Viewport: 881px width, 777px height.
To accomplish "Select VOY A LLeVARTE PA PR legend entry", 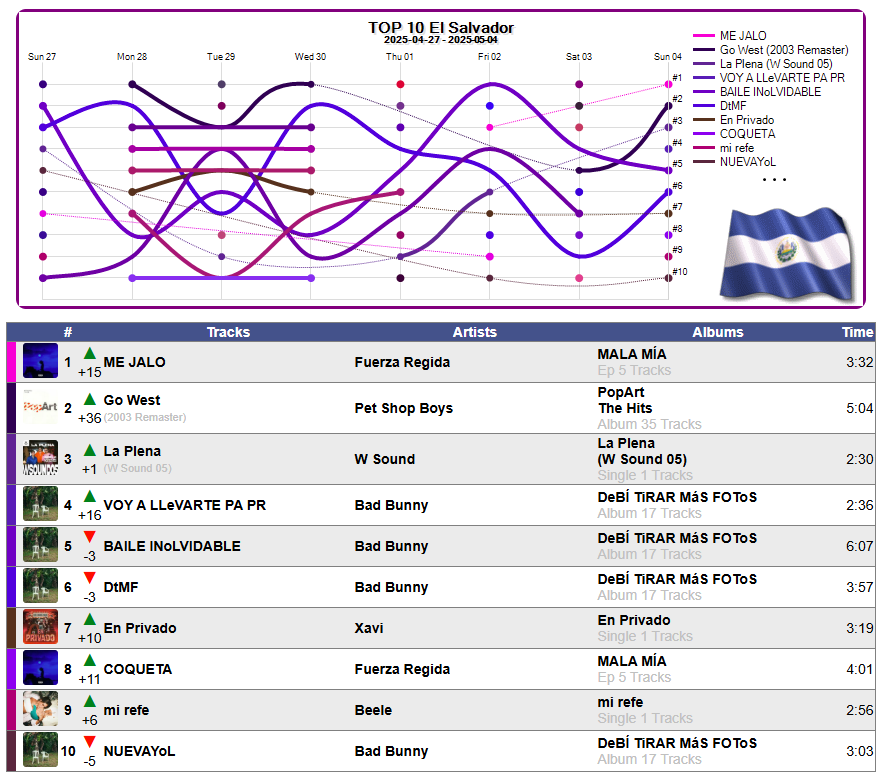I will coord(782,78).
